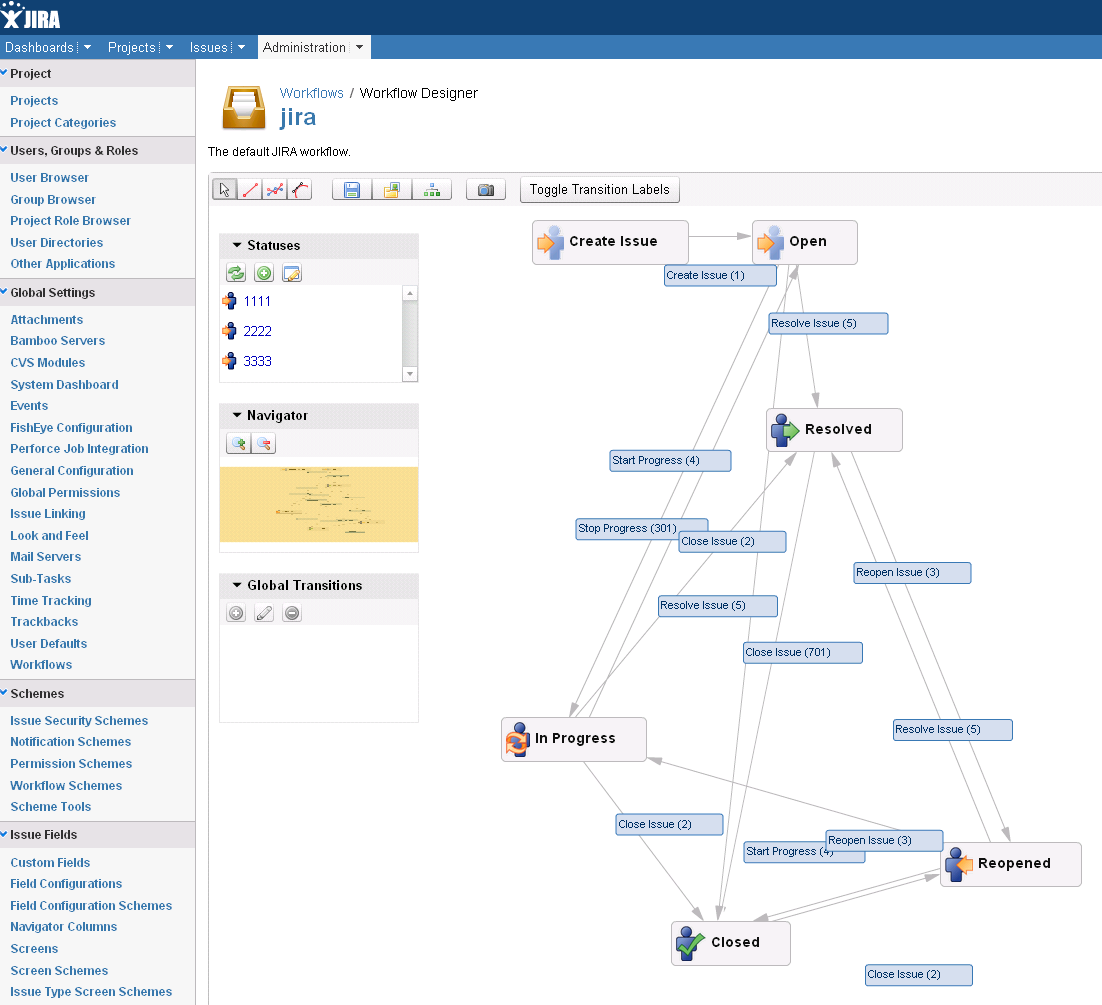
Task: Select the pointer selection tool
Action: coord(224,190)
